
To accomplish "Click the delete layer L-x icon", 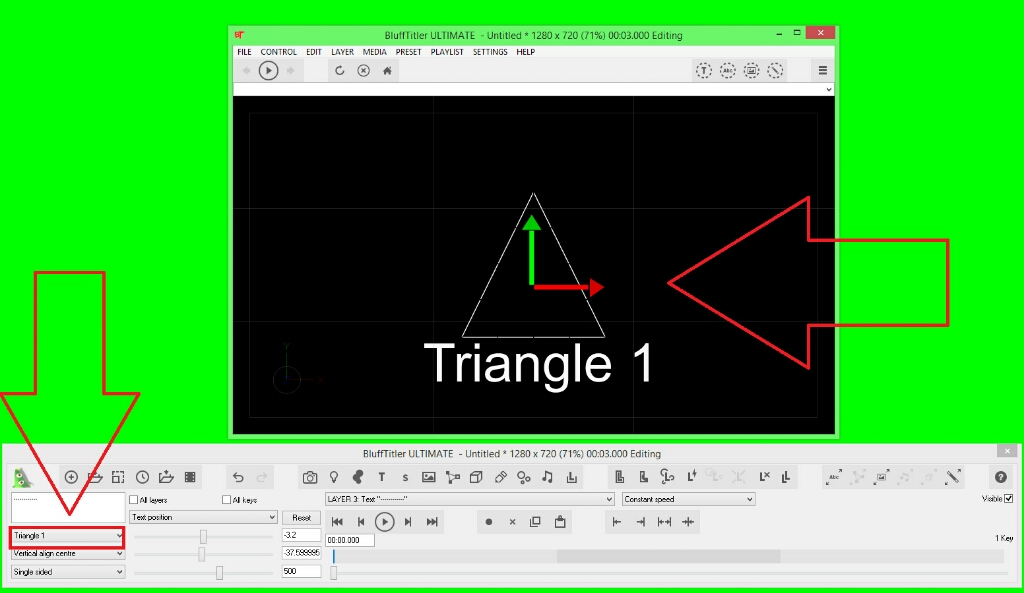I will click(x=764, y=477).
